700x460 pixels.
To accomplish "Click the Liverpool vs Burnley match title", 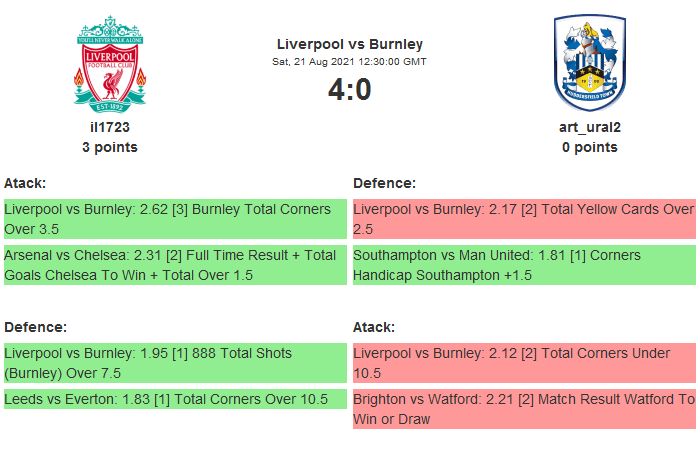I will (x=349, y=44).
